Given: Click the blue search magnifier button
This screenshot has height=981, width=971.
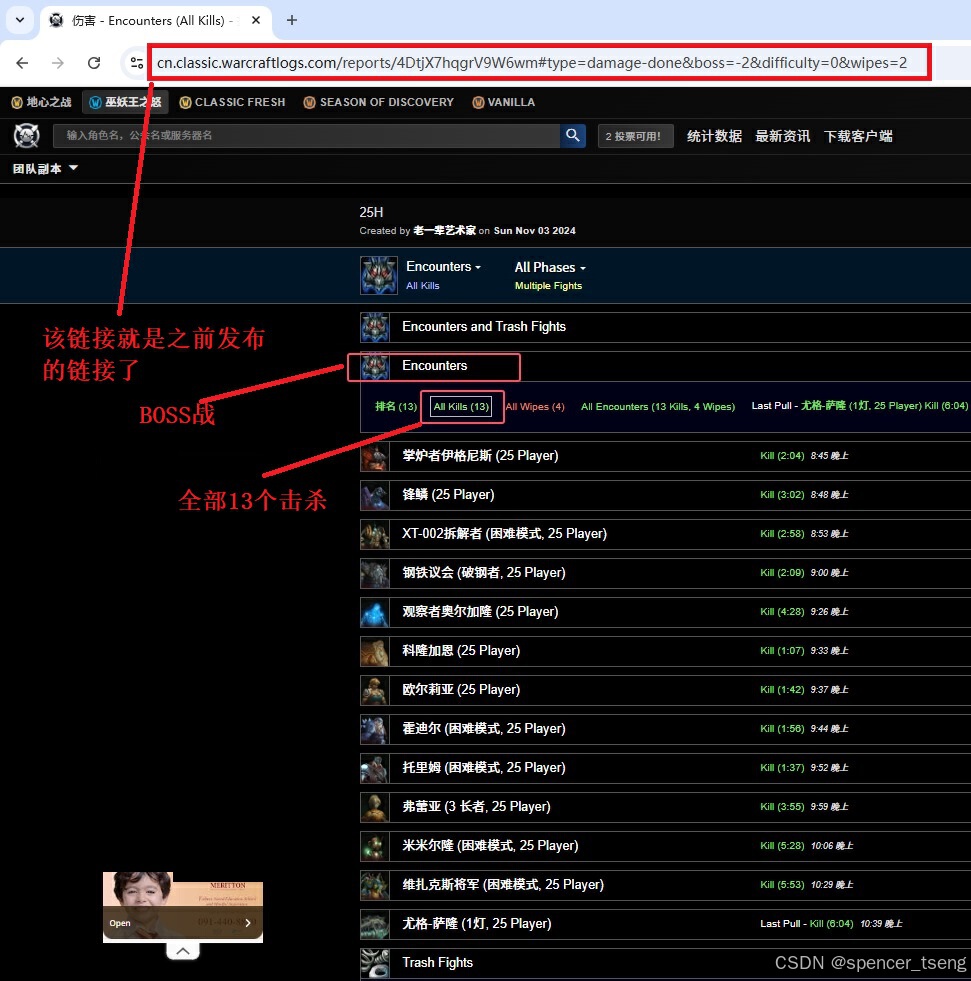Looking at the screenshot, I should (x=572, y=135).
